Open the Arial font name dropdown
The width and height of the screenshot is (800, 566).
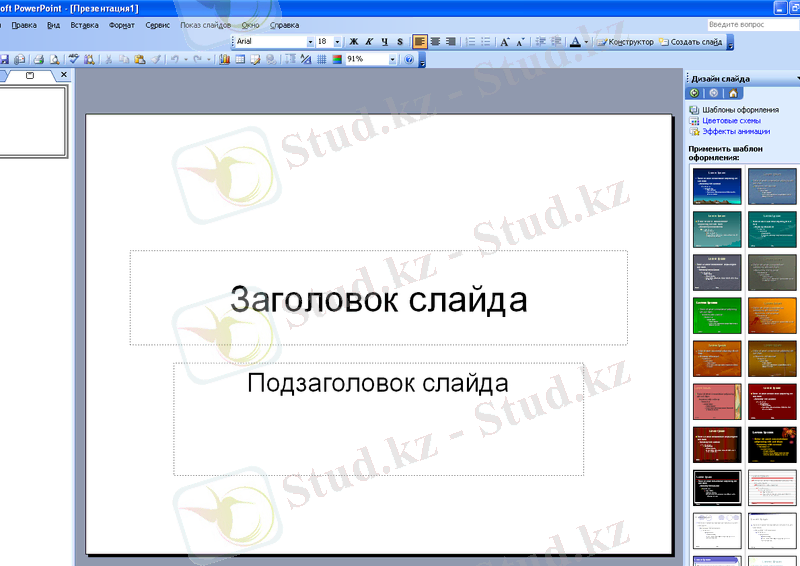pyautogui.click(x=309, y=42)
